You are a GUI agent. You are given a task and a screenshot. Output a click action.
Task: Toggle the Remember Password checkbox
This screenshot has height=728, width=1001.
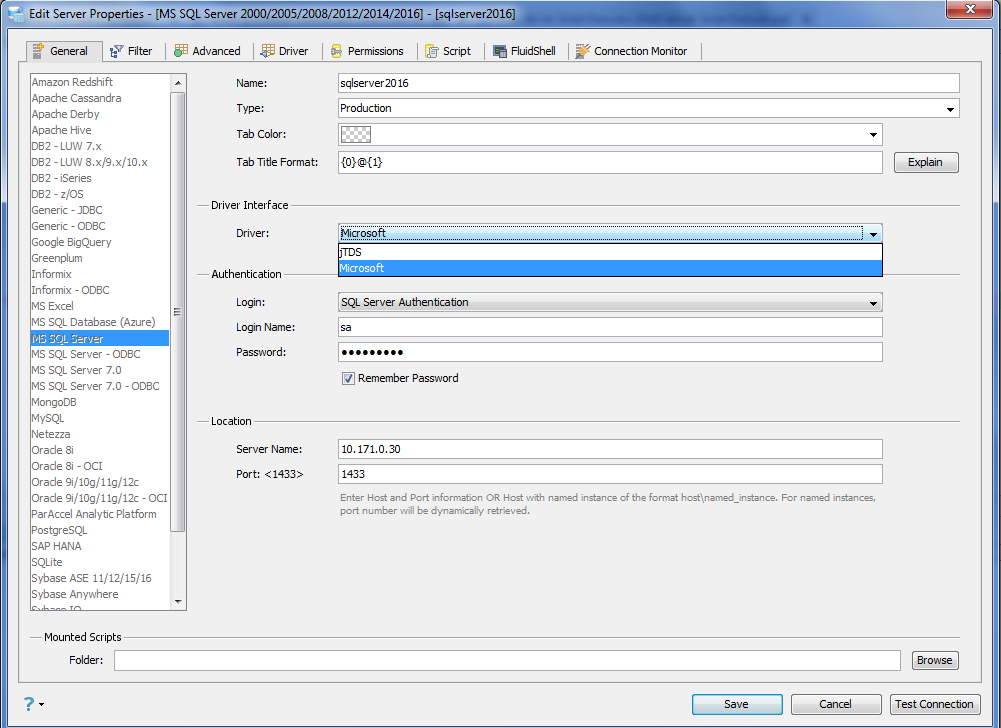[x=348, y=378]
